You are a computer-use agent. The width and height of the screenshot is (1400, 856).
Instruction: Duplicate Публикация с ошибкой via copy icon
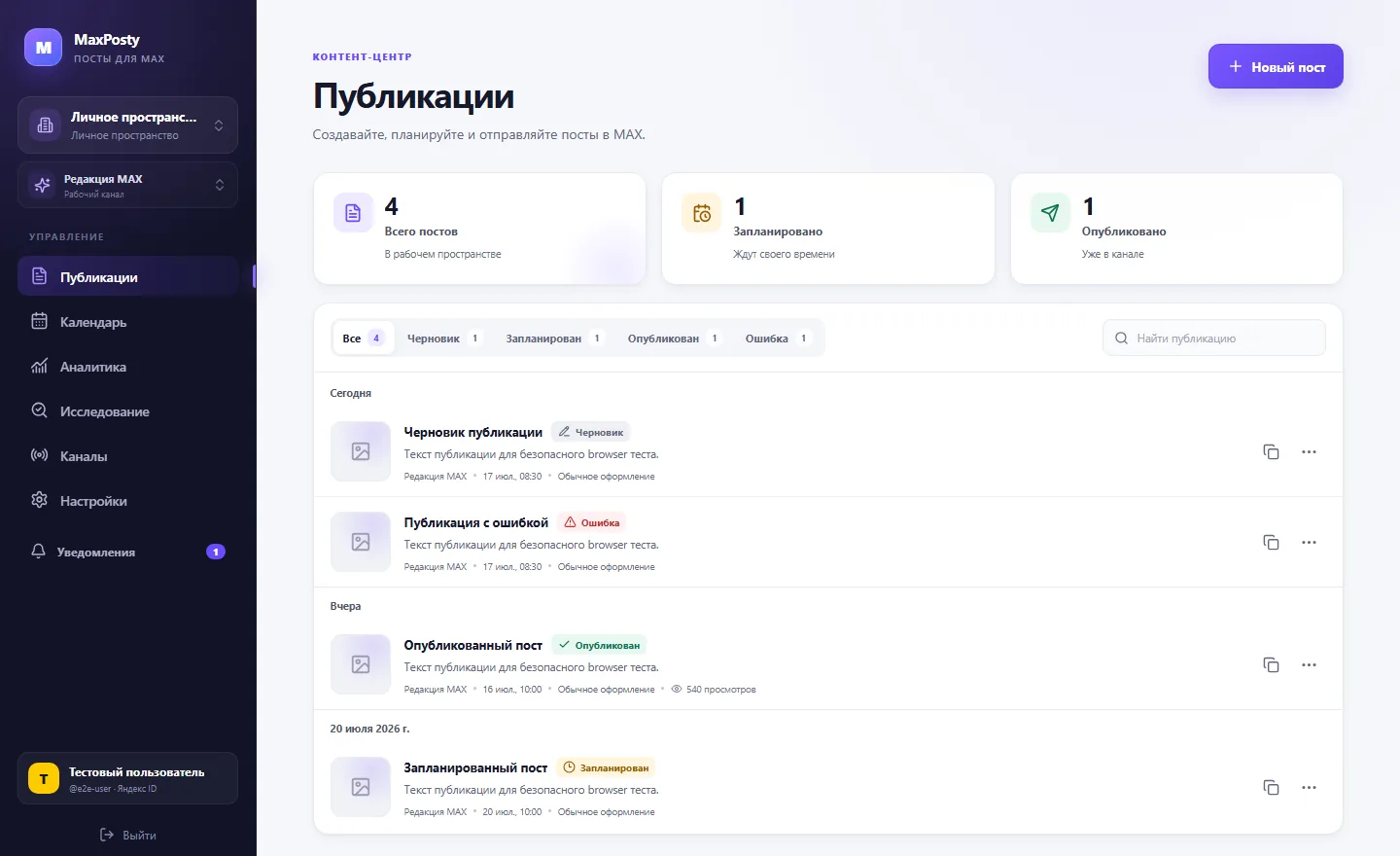(1271, 542)
